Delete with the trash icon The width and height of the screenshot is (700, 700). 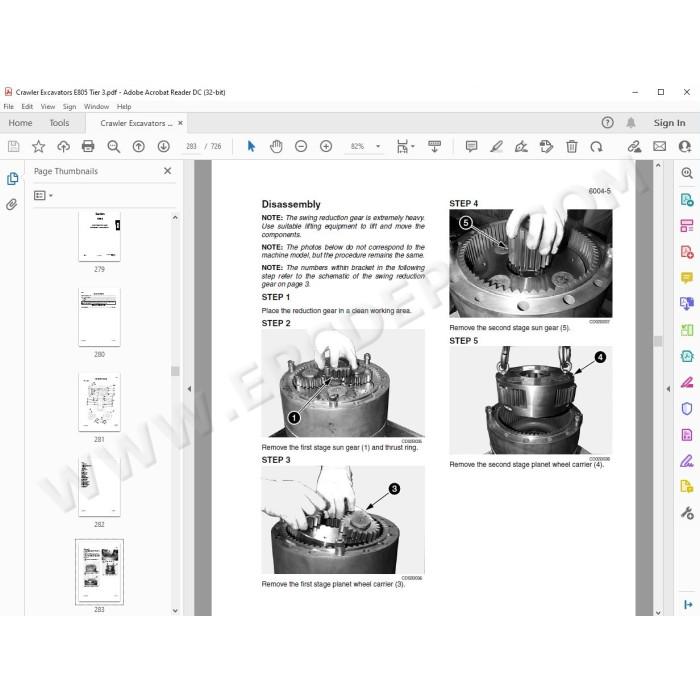tap(571, 146)
